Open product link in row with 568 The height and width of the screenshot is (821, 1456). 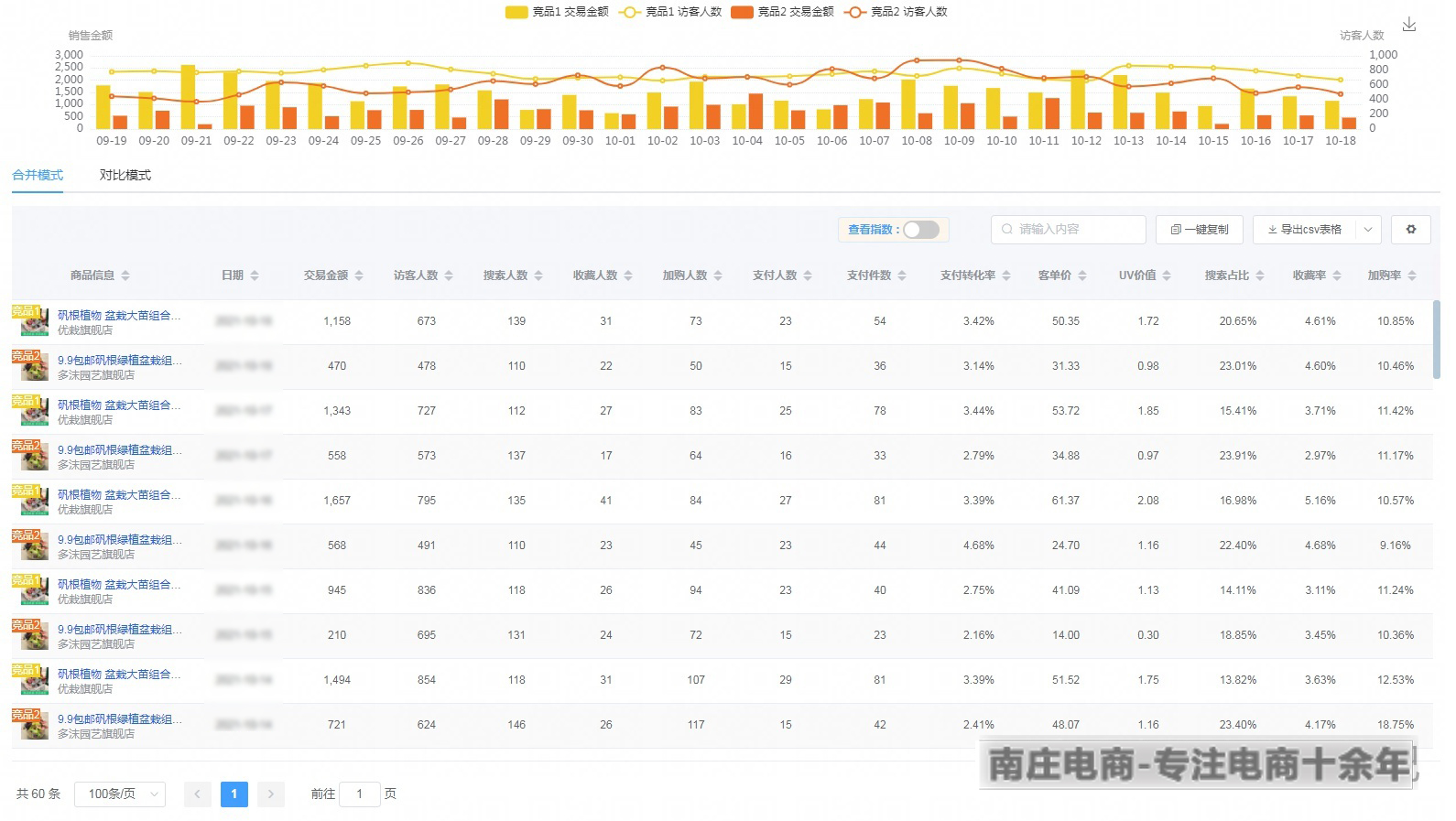point(119,539)
